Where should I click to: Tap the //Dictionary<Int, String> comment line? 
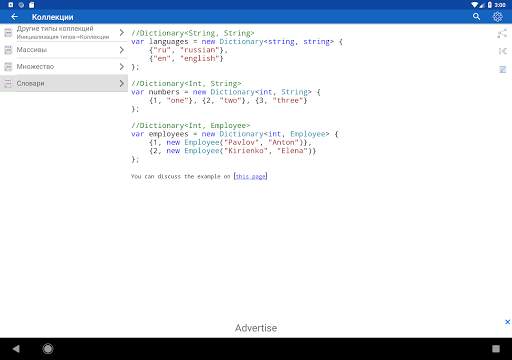186,83
